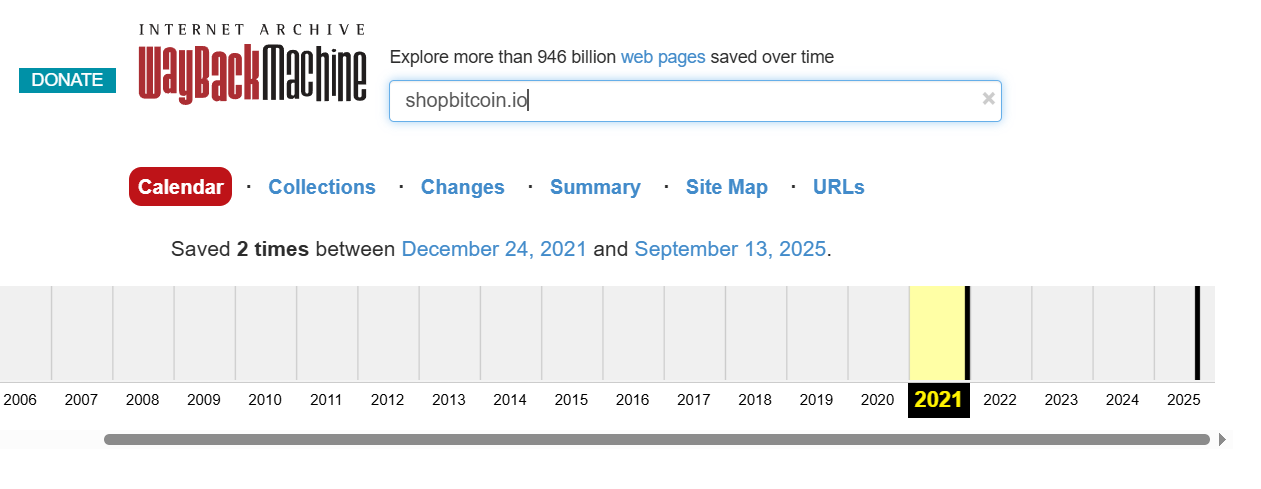Select the highlighted 2021 year label
This screenshot has width=1261, height=489.
click(938, 401)
